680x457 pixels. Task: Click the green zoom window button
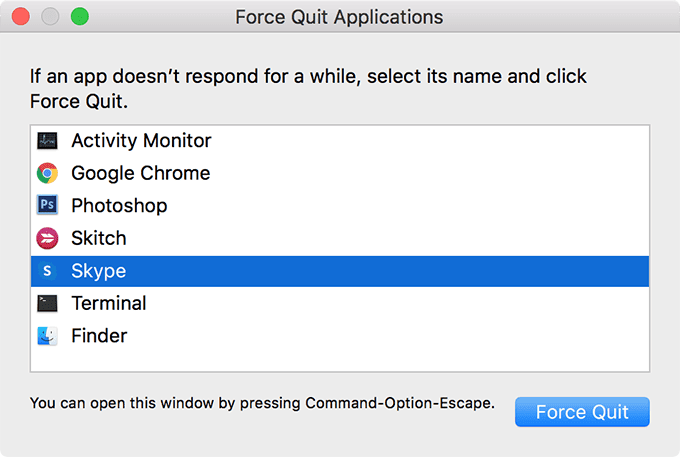tap(80, 16)
